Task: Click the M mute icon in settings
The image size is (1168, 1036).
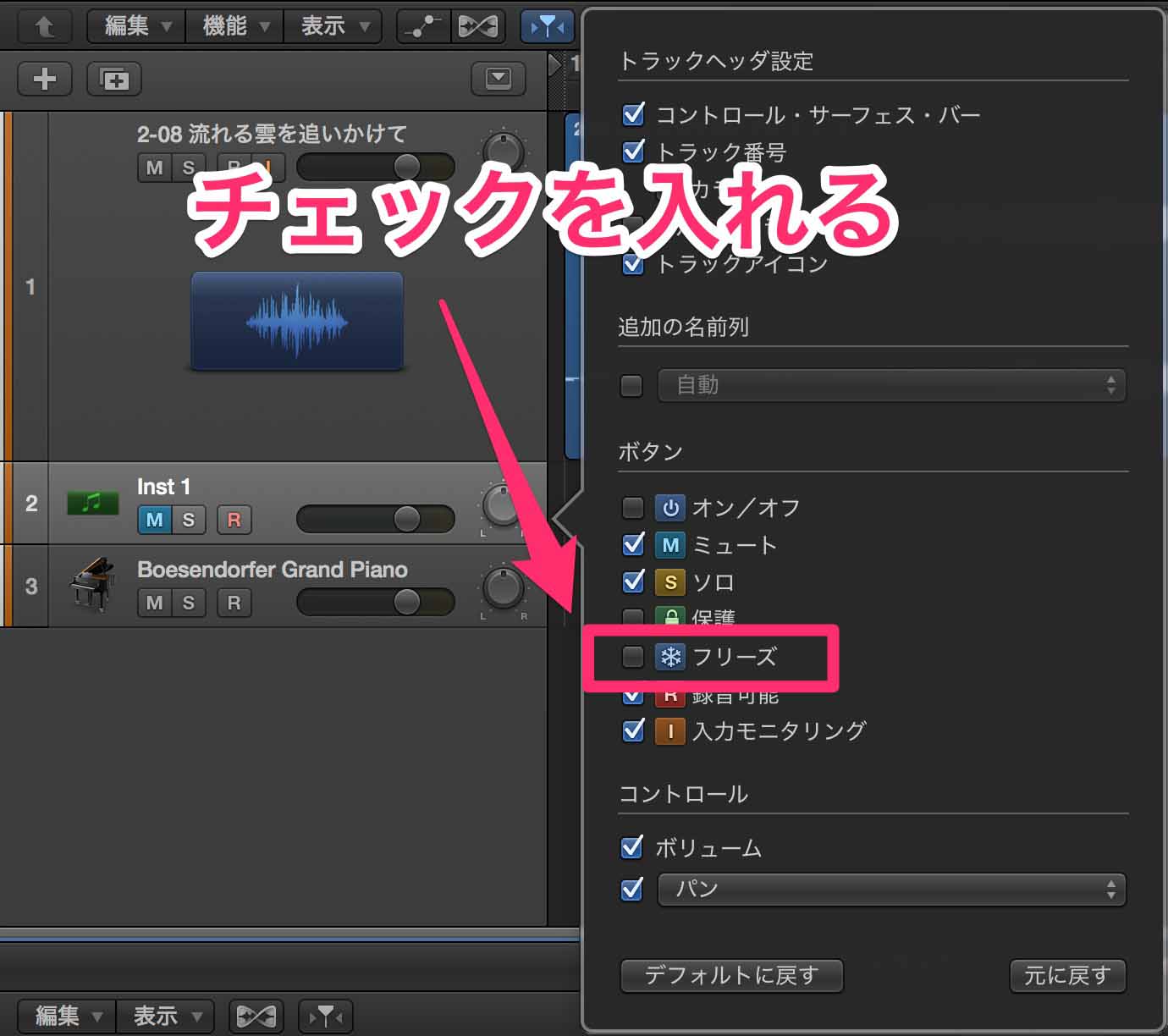Action: (670, 545)
